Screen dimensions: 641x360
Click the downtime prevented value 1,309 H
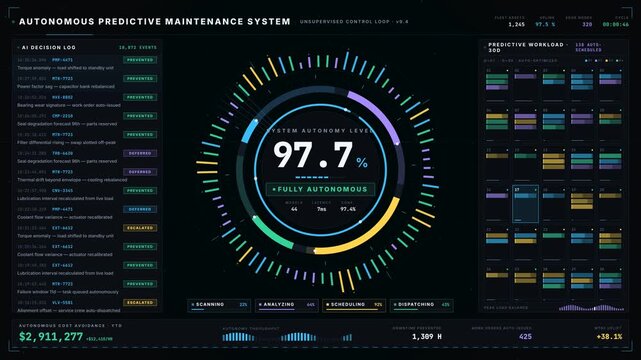(x=427, y=337)
